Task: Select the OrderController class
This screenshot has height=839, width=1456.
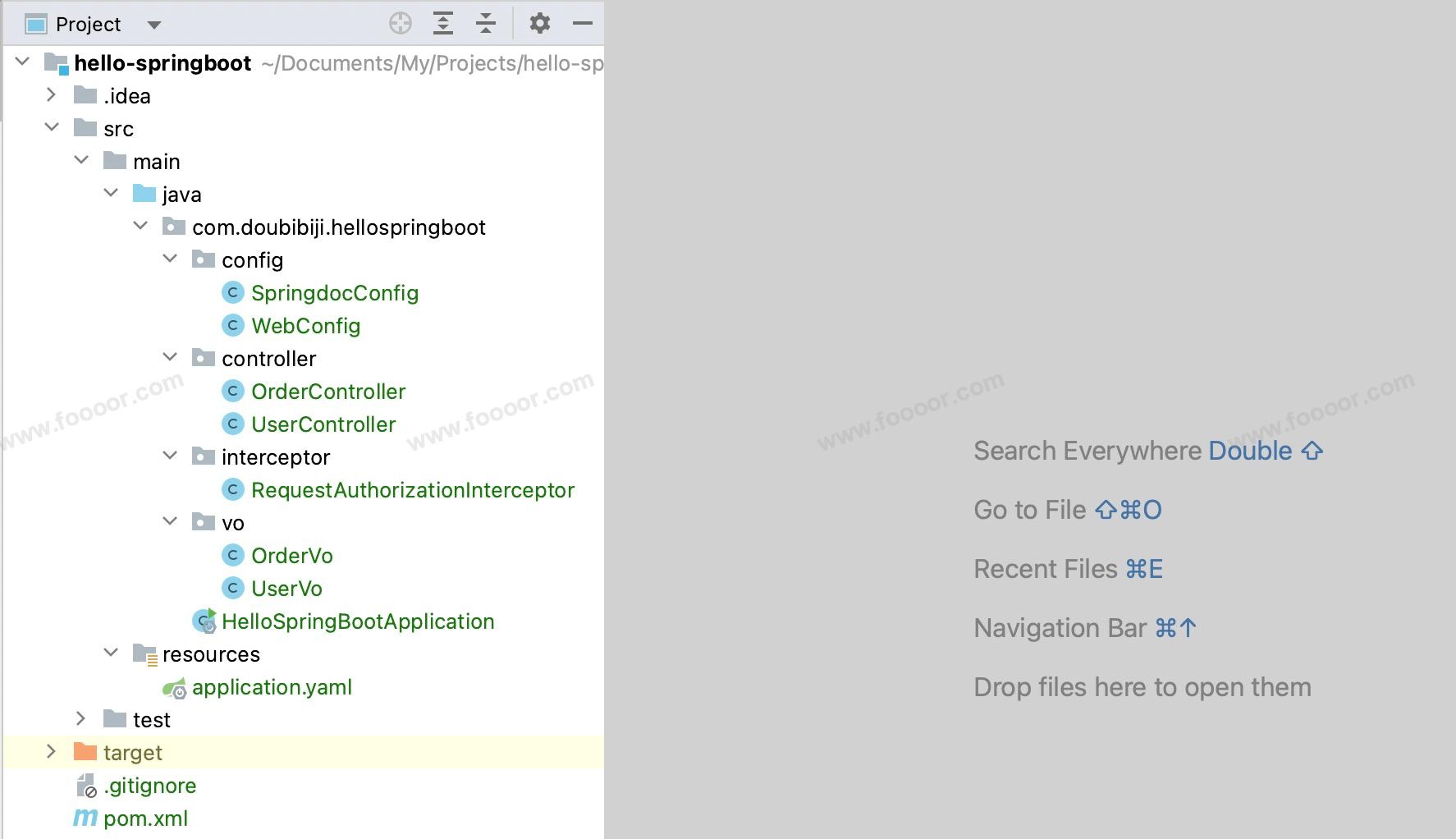Action: click(x=327, y=392)
